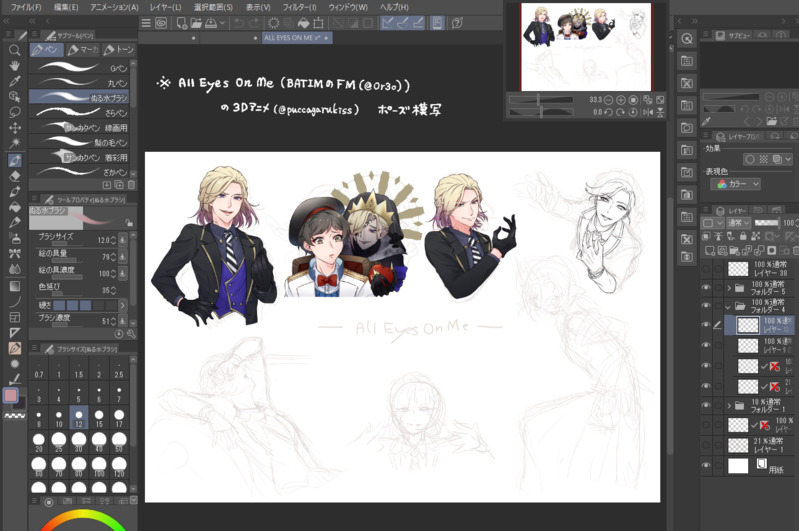
Task: Click the new layer folder icon
Action: tap(734, 250)
